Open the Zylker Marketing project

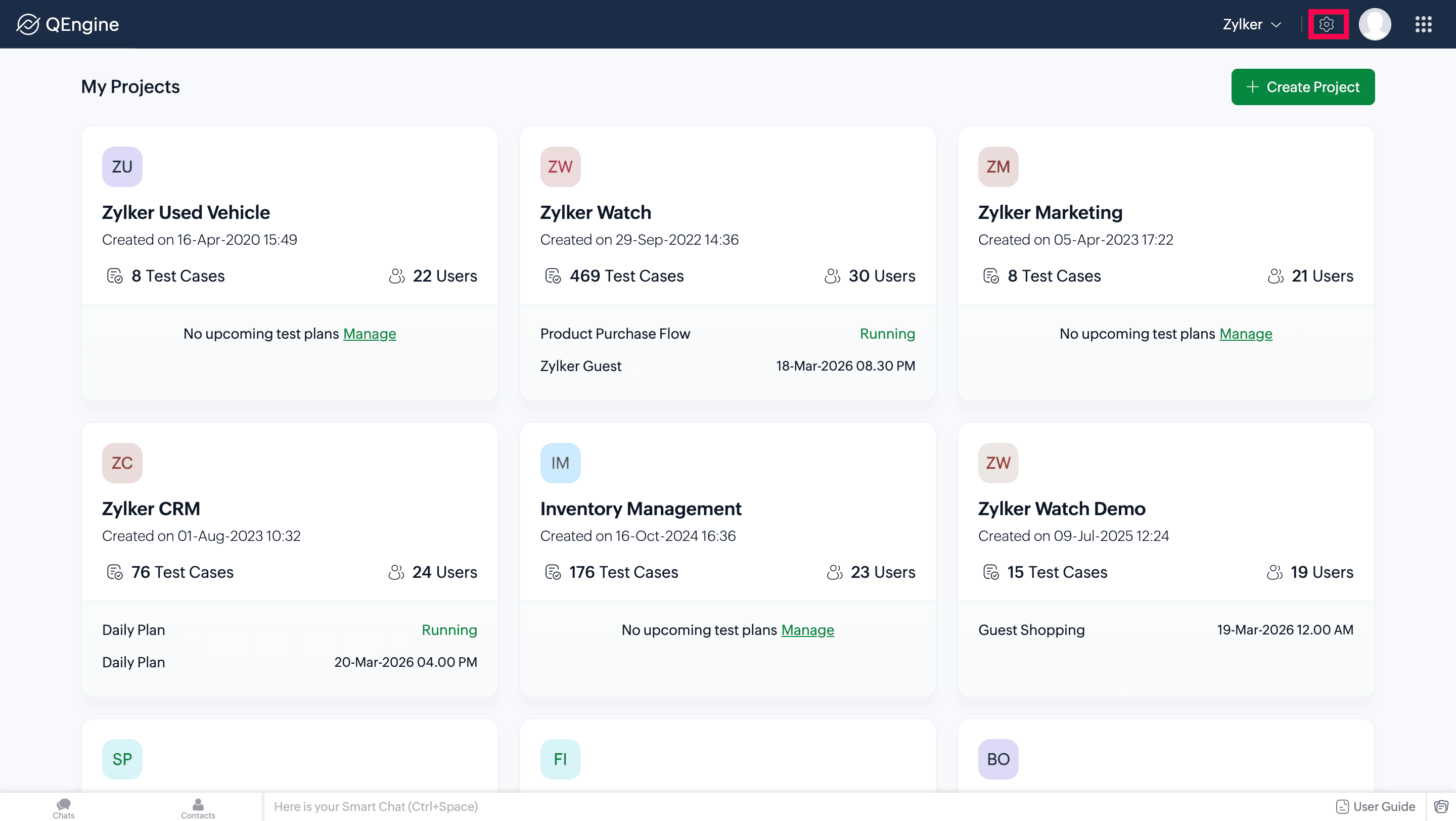point(1050,212)
